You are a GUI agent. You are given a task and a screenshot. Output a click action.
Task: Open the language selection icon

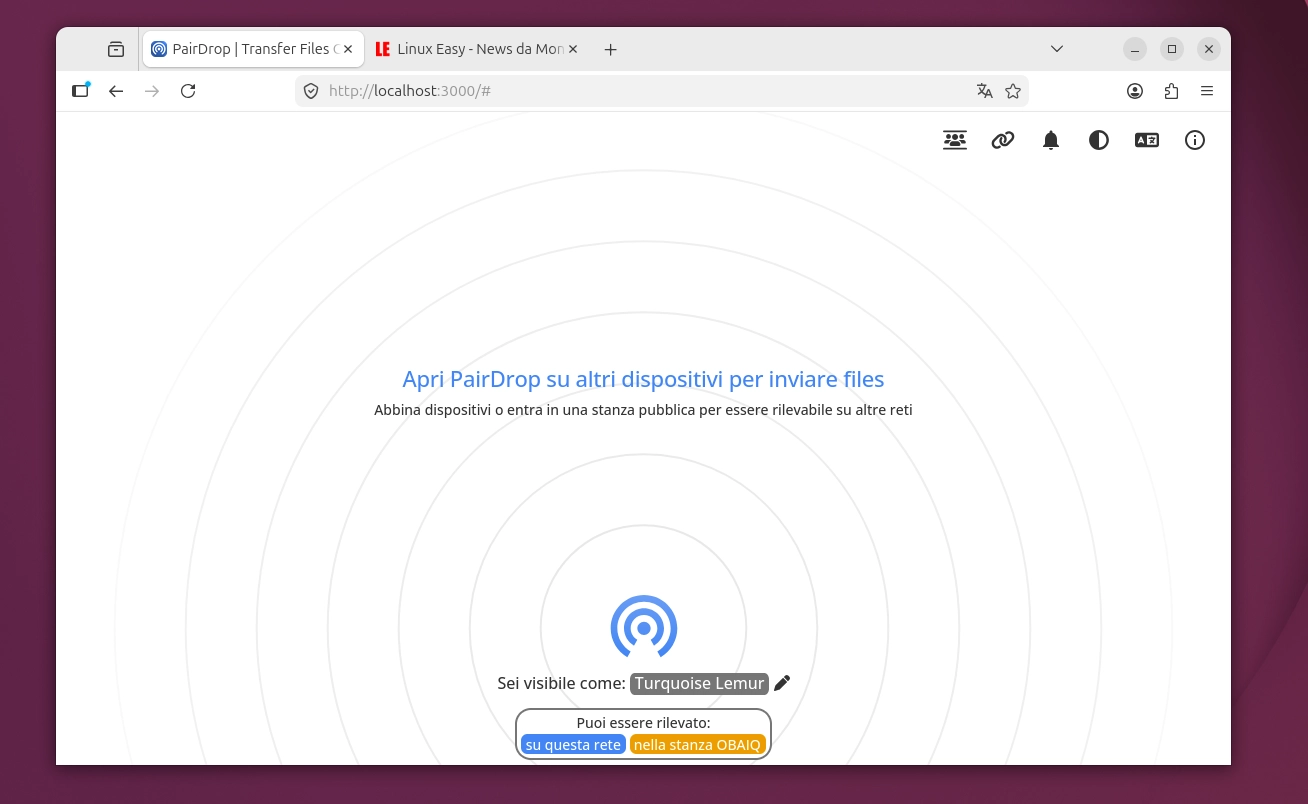tap(1147, 141)
